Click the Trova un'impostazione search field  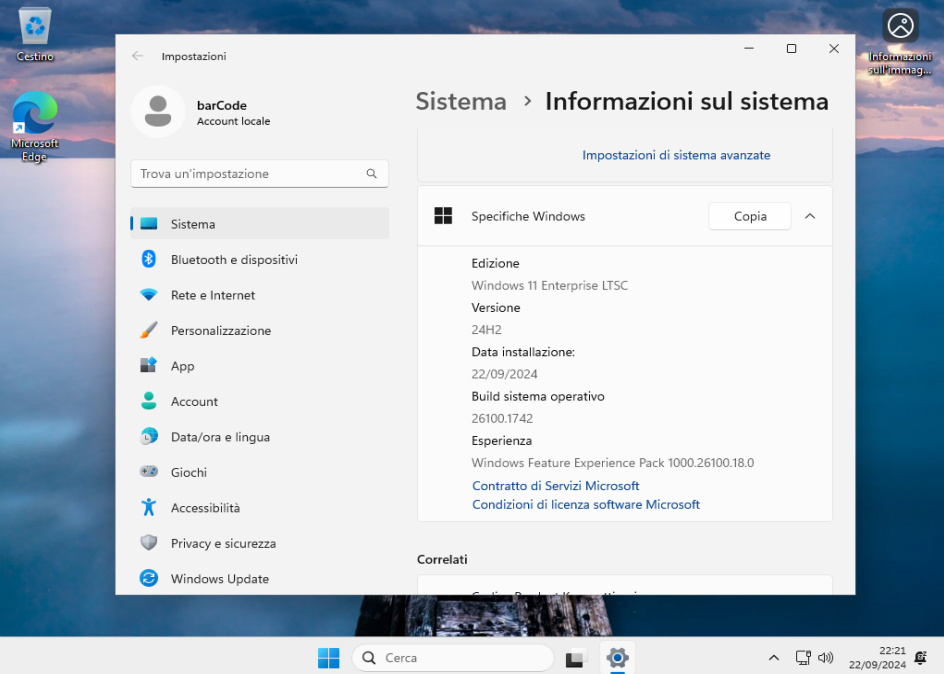(259, 173)
